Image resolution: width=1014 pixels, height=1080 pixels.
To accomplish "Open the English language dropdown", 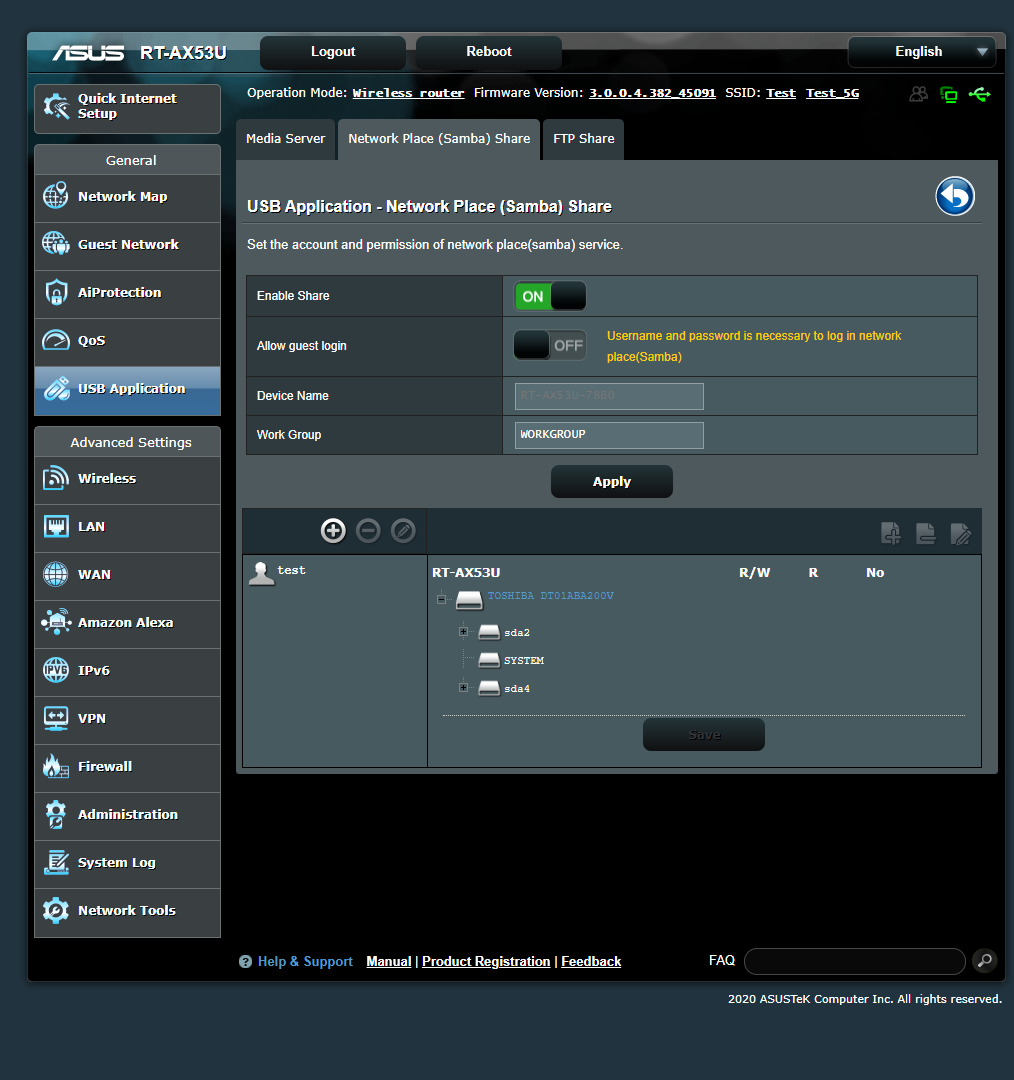I will point(922,52).
